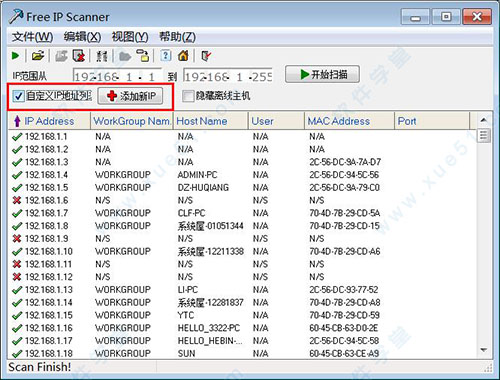Image resolution: width=500 pixels, height=380 pixels.
Task: Click the green check icon for 192.168.1.18
Action: (17, 354)
